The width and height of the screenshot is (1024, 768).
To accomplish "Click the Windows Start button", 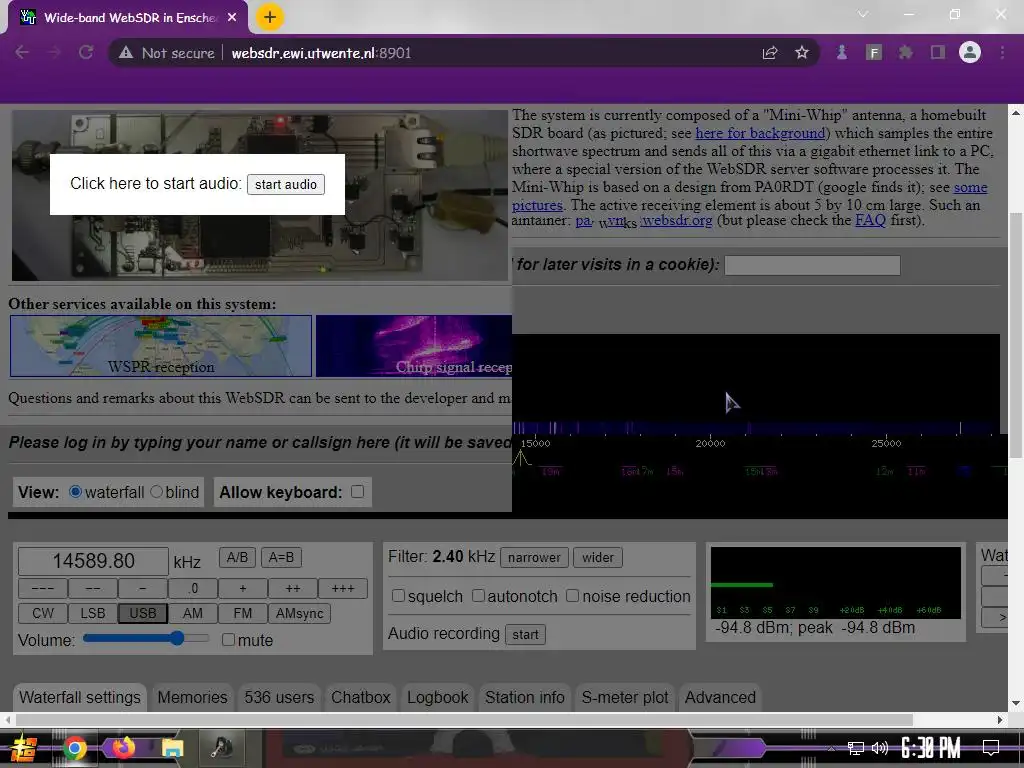I will pos(24,748).
